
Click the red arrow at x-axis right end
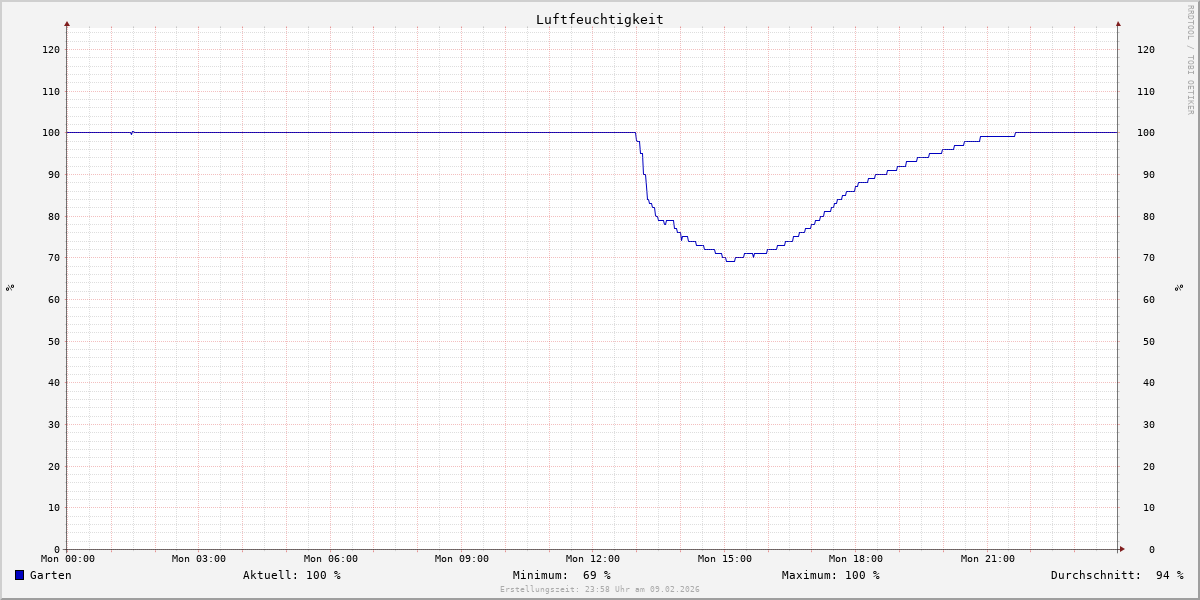1121,549
